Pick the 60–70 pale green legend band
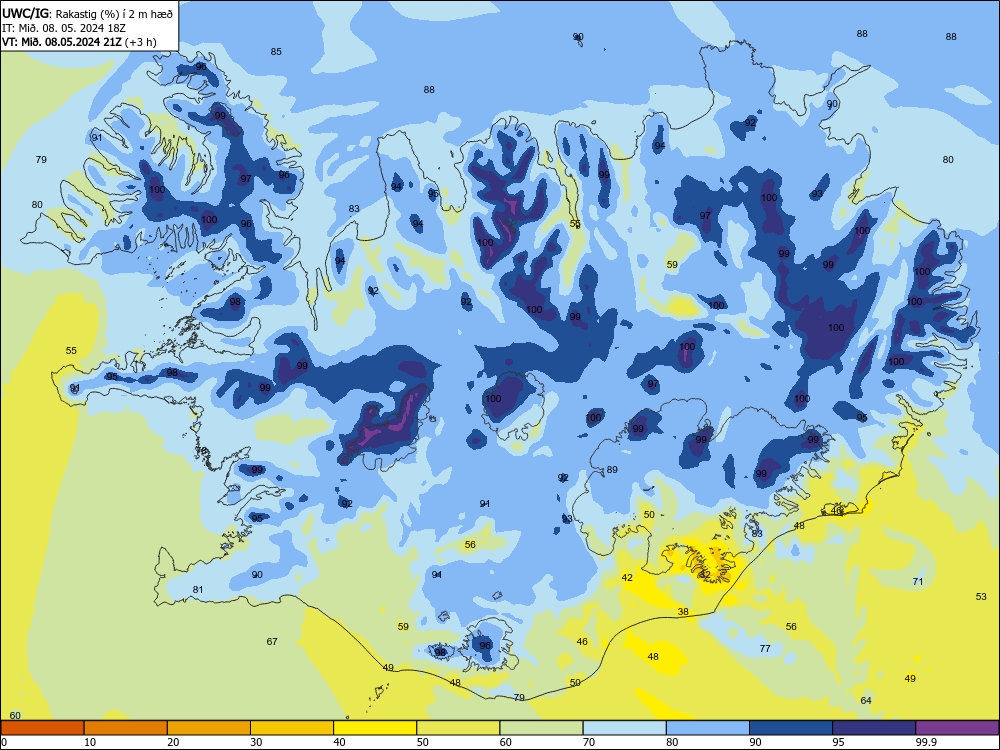The width and height of the screenshot is (1000, 750). pyautogui.click(x=541, y=728)
